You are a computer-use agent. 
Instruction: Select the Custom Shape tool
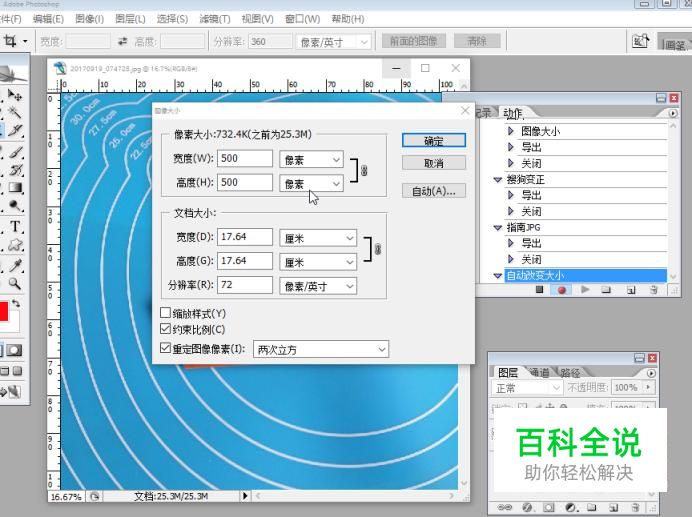(x=15, y=245)
